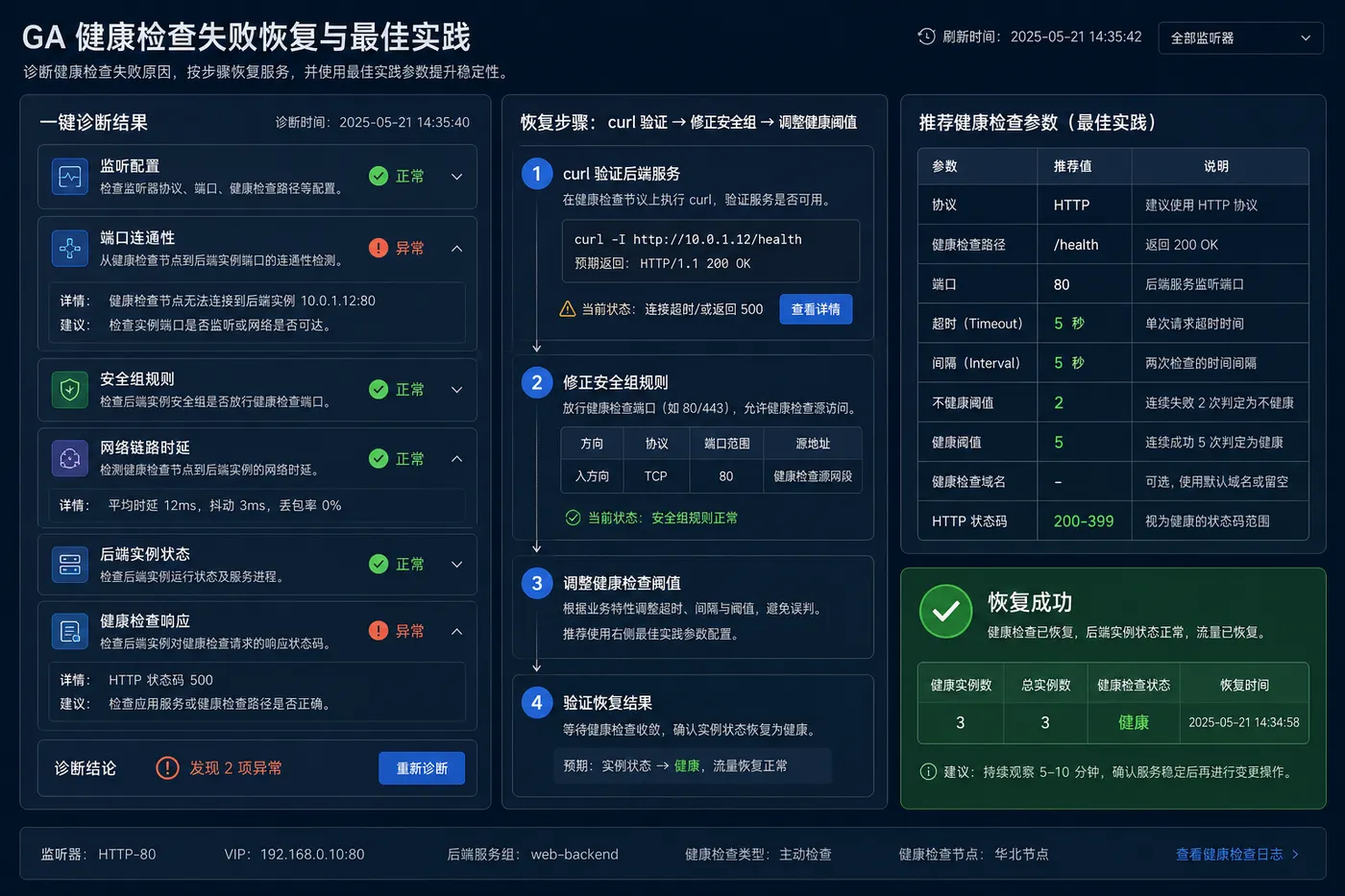Click the 不健康阈值 parameter cell
The width and height of the screenshot is (1345, 896).
pos(977,402)
